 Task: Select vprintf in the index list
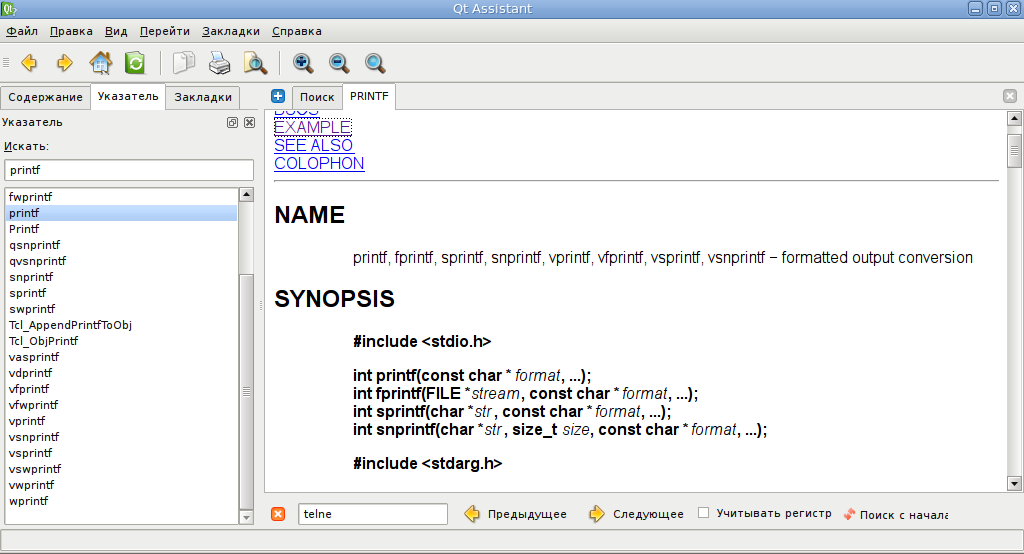[x=121, y=421]
